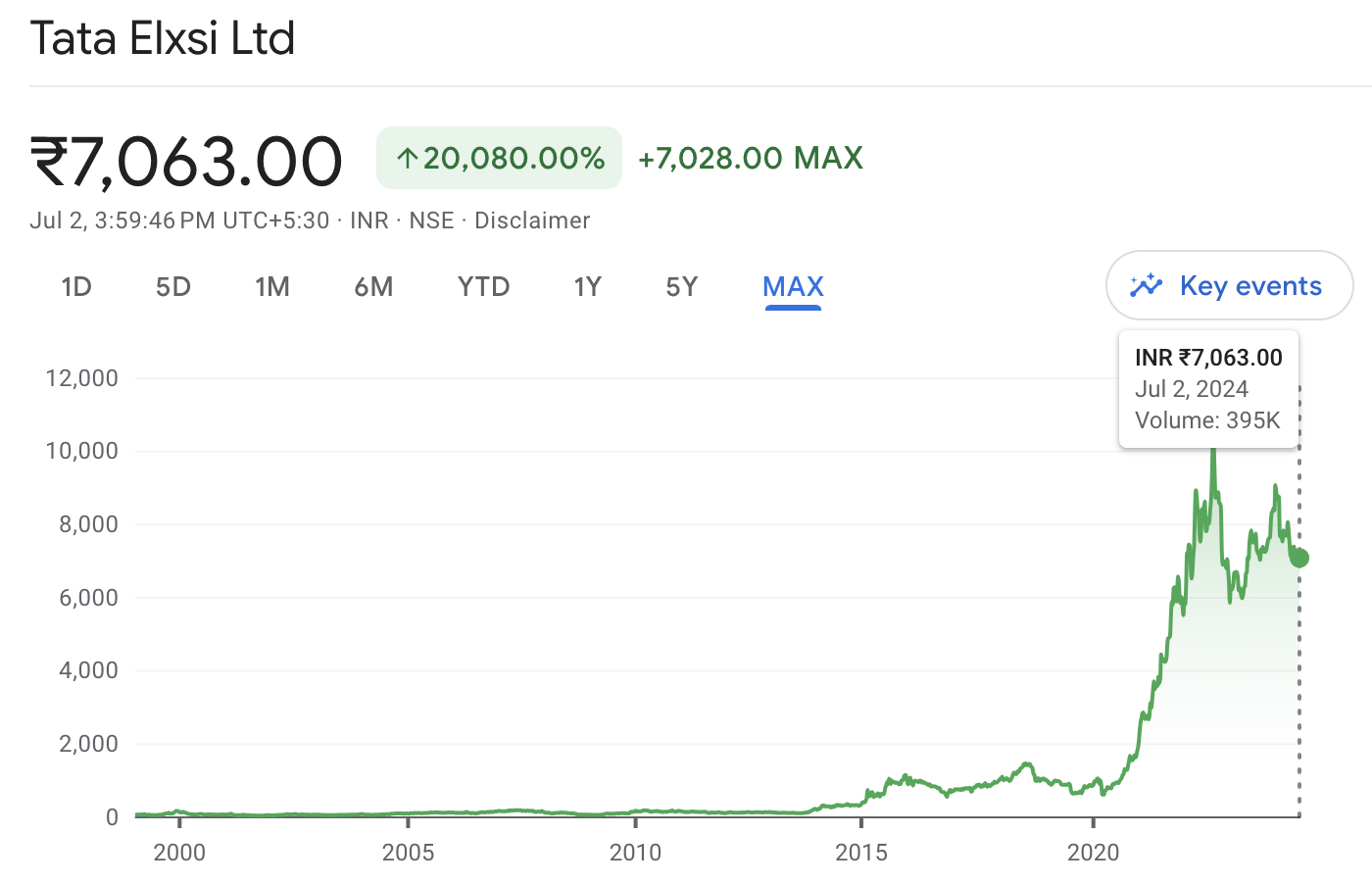The width and height of the screenshot is (1372, 884).
Task: Click the 12,000 price axis label
Action: (82, 377)
